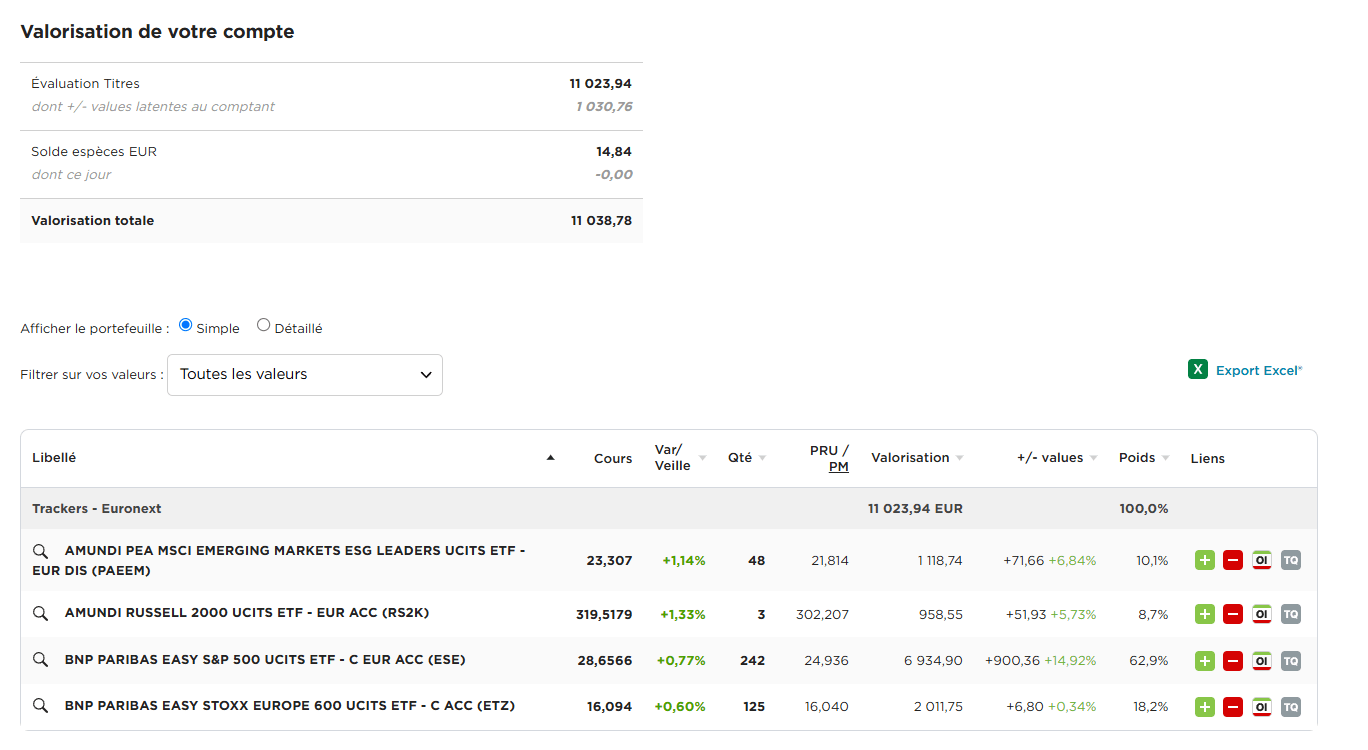This screenshot has height=750, width=1368.
Task: Click the latent gains value 1 030,76
Action: [x=604, y=107]
